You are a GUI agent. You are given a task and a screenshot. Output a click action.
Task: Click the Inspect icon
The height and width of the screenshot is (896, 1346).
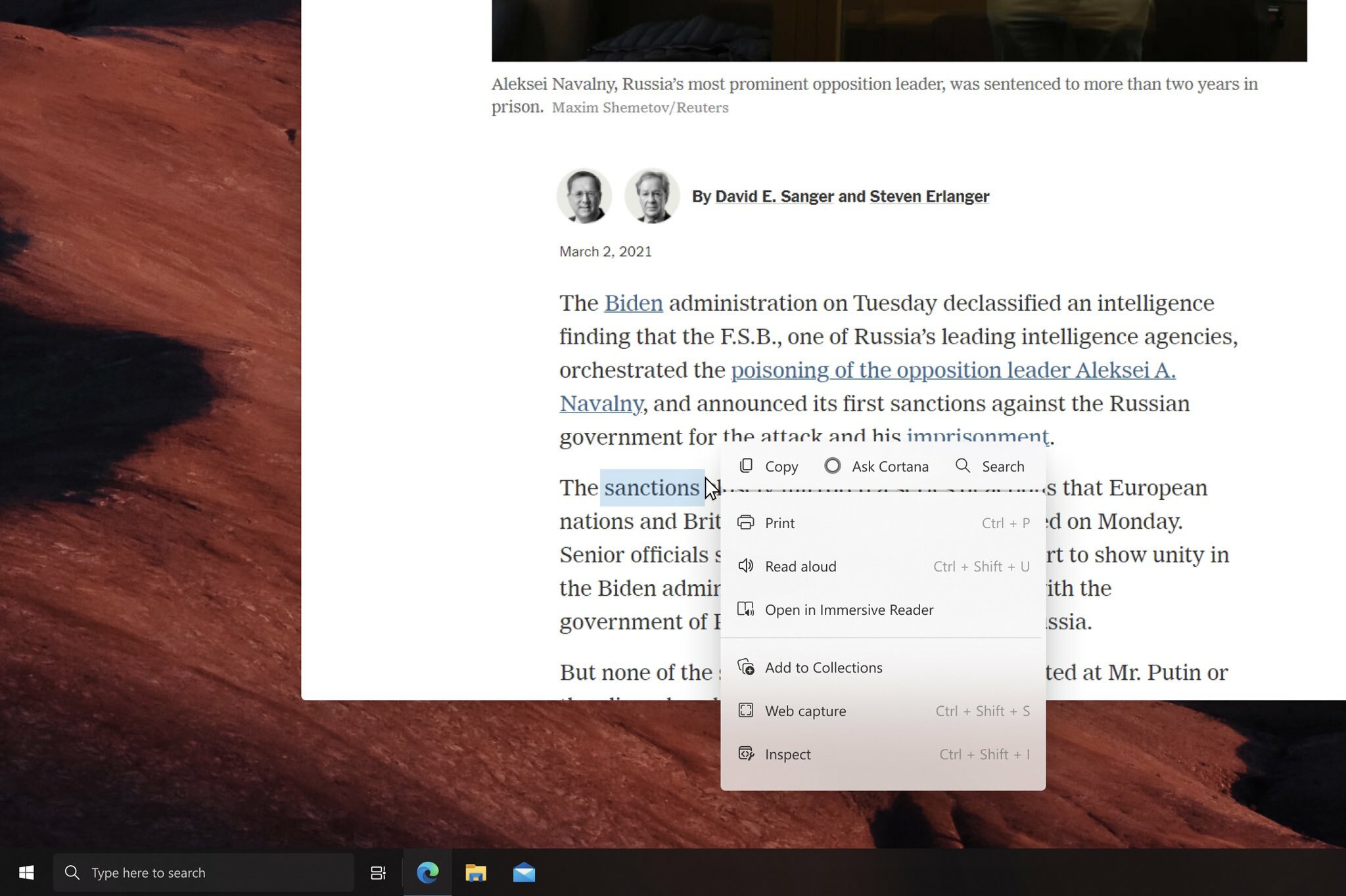(x=746, y=753)
